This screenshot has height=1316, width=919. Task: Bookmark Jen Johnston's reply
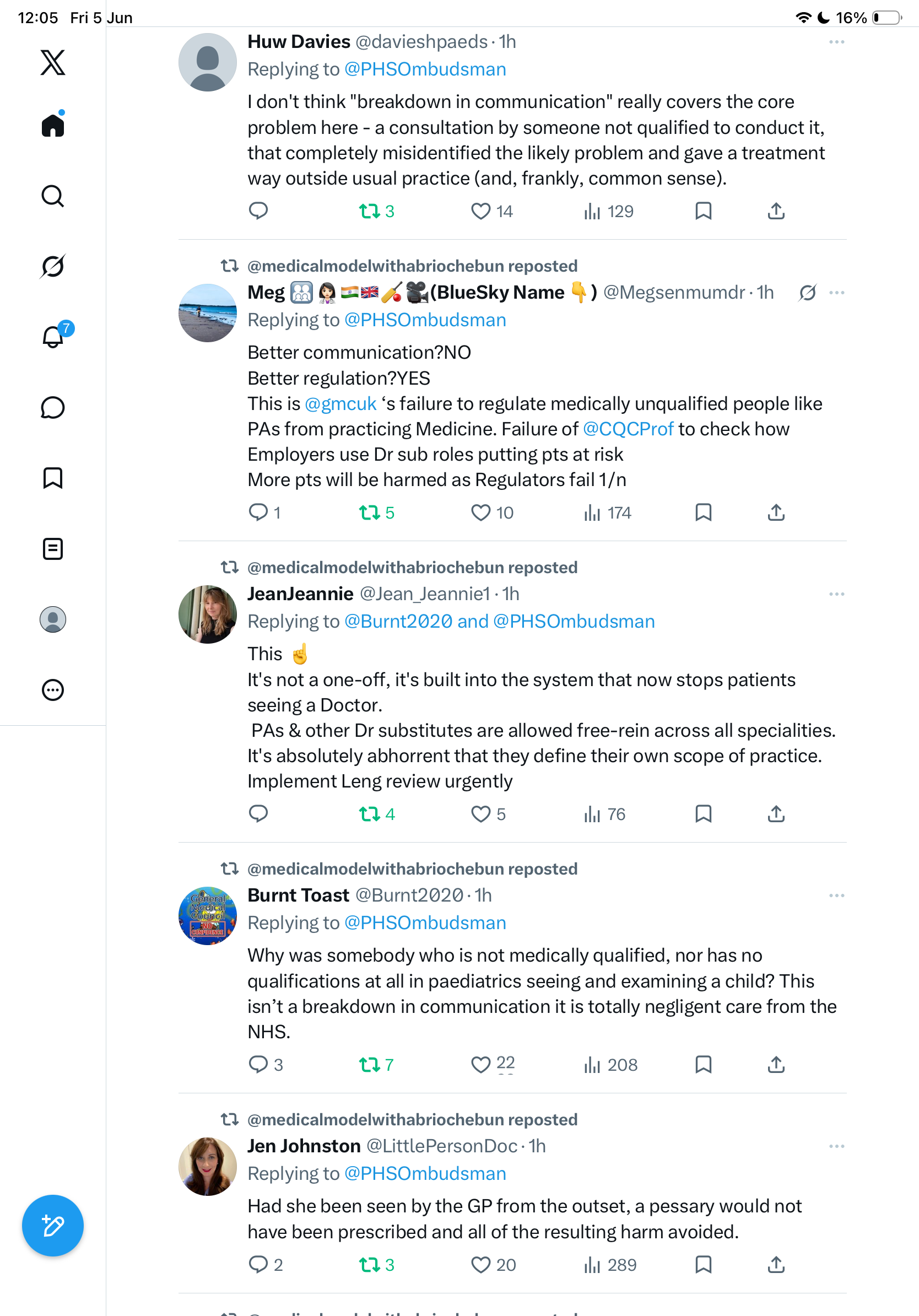[x=703, y=1264]
